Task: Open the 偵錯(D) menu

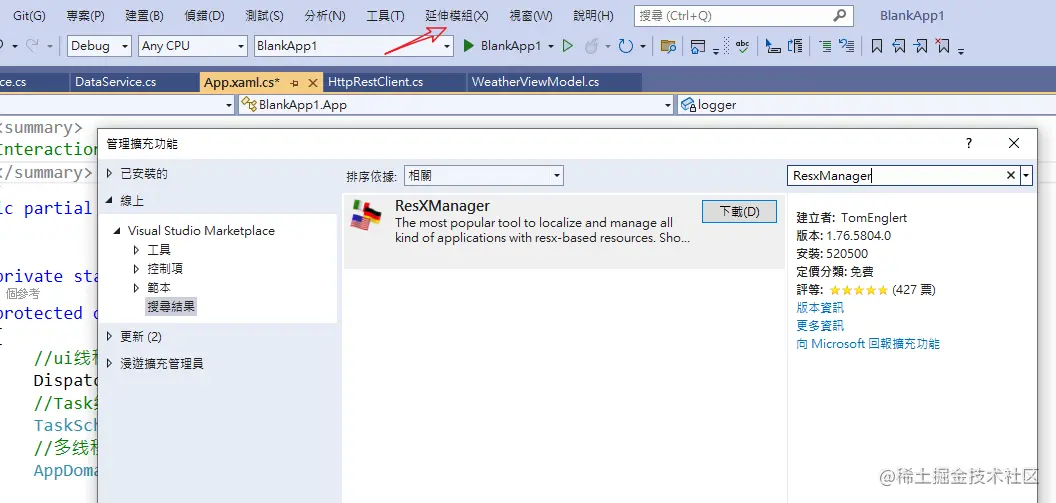Action: [203, 15]
